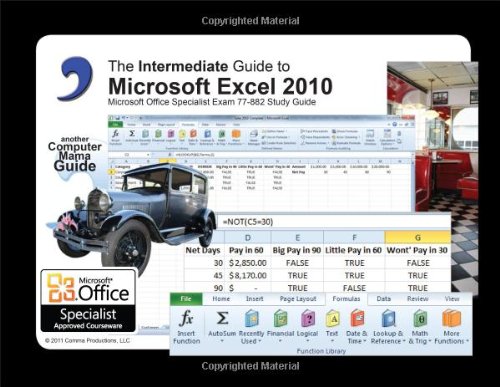Select column header D
Viewport: 500px width, 387px height.
[x=248, y=238]
